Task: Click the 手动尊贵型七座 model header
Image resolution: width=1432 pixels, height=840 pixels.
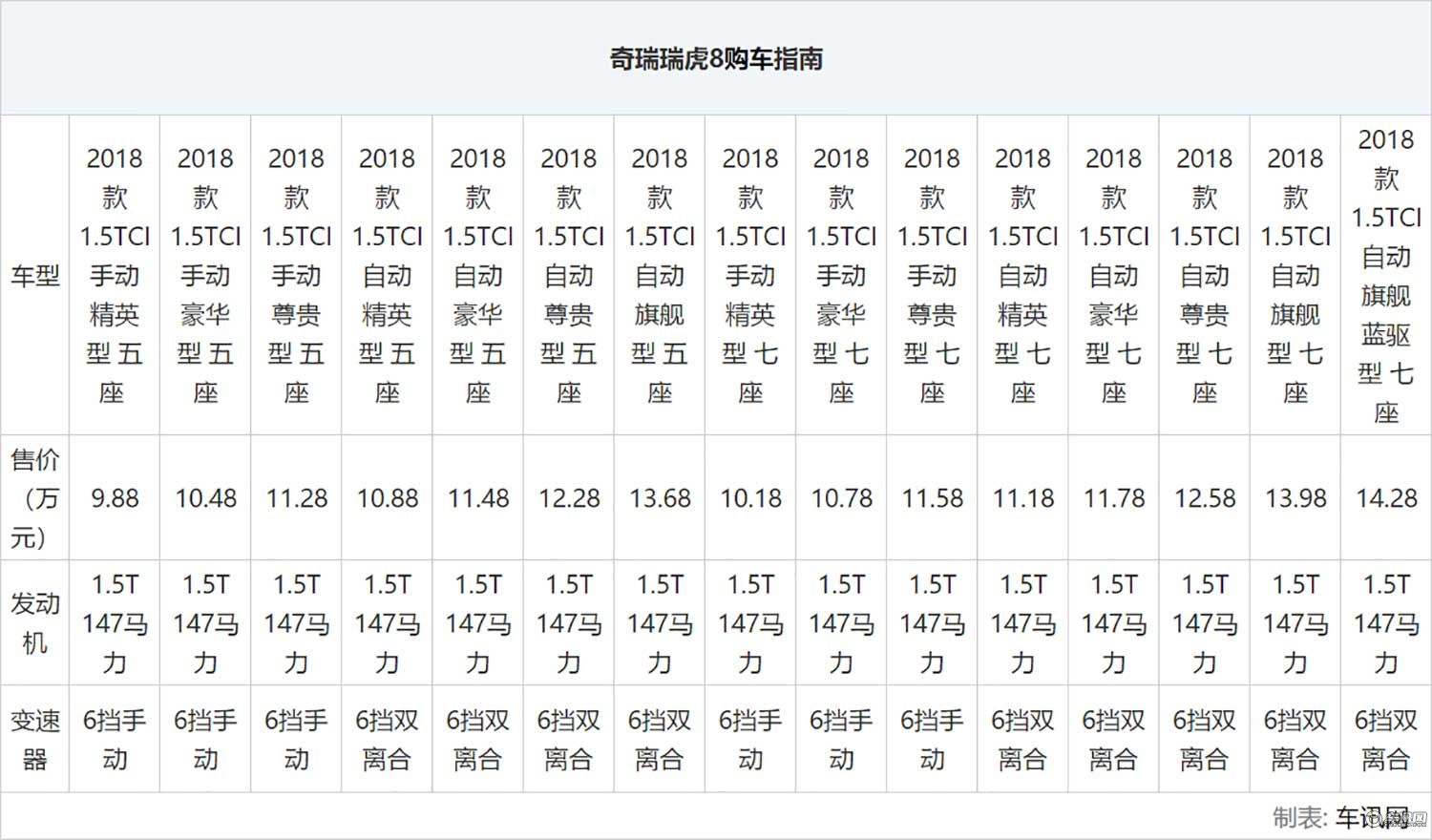Action: point(932,275)
